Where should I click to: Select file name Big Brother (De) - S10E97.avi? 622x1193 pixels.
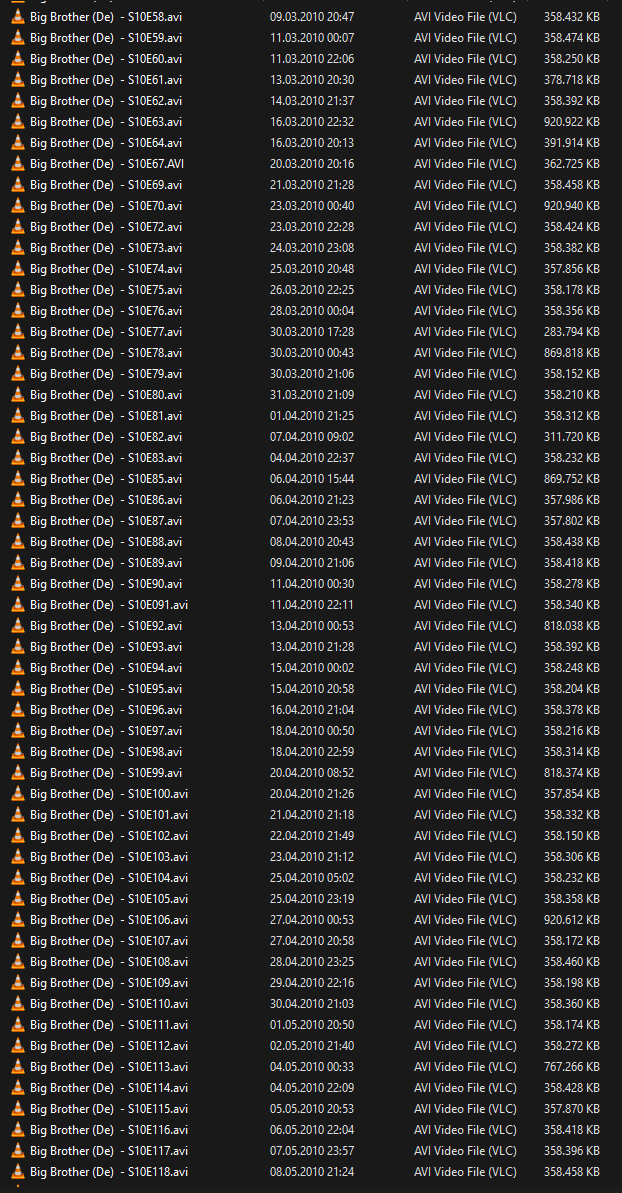click(x=106, y=730)
